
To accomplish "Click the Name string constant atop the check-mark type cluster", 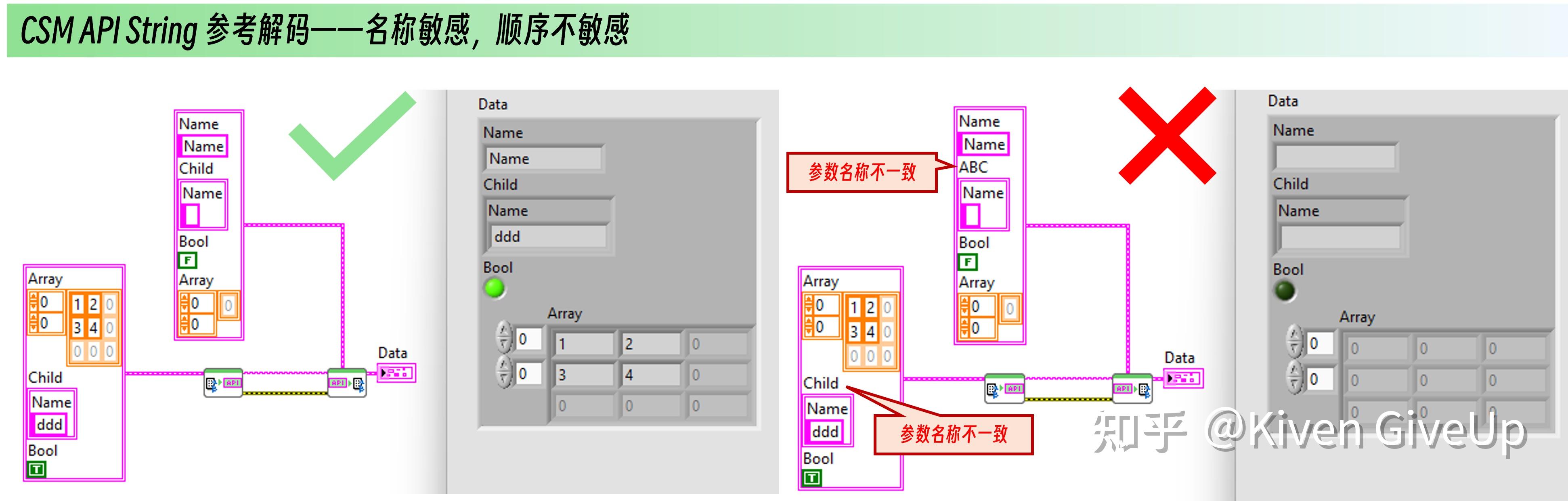I will pos(203,146).
